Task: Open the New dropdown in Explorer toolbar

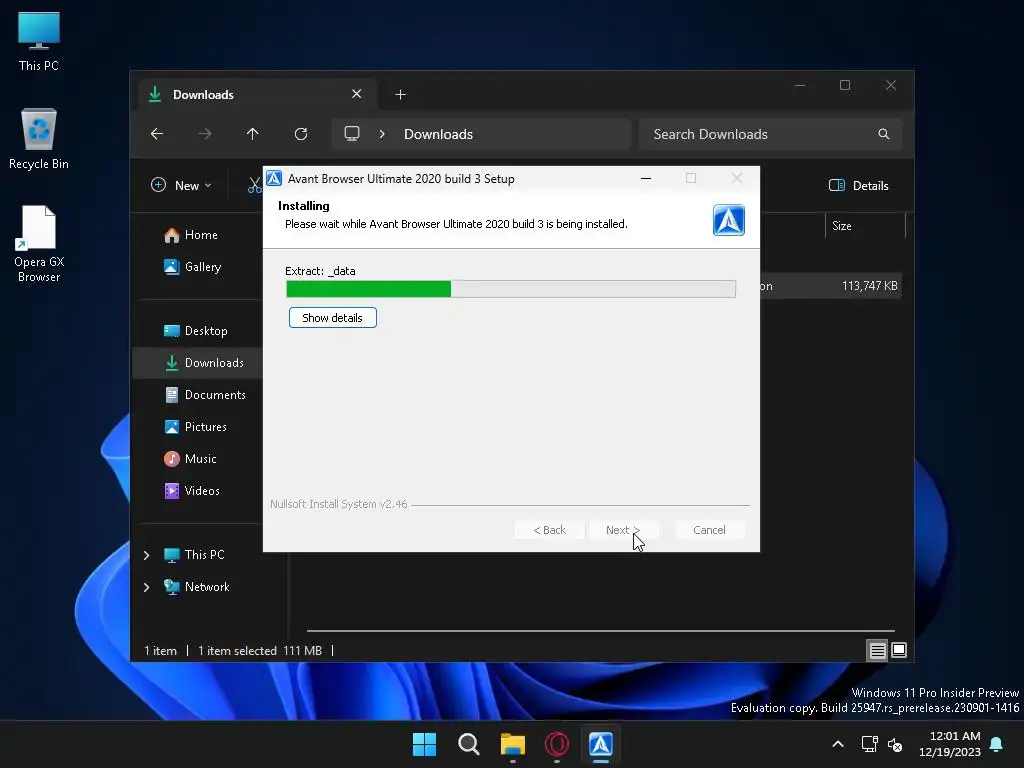Action: (181, 185)
